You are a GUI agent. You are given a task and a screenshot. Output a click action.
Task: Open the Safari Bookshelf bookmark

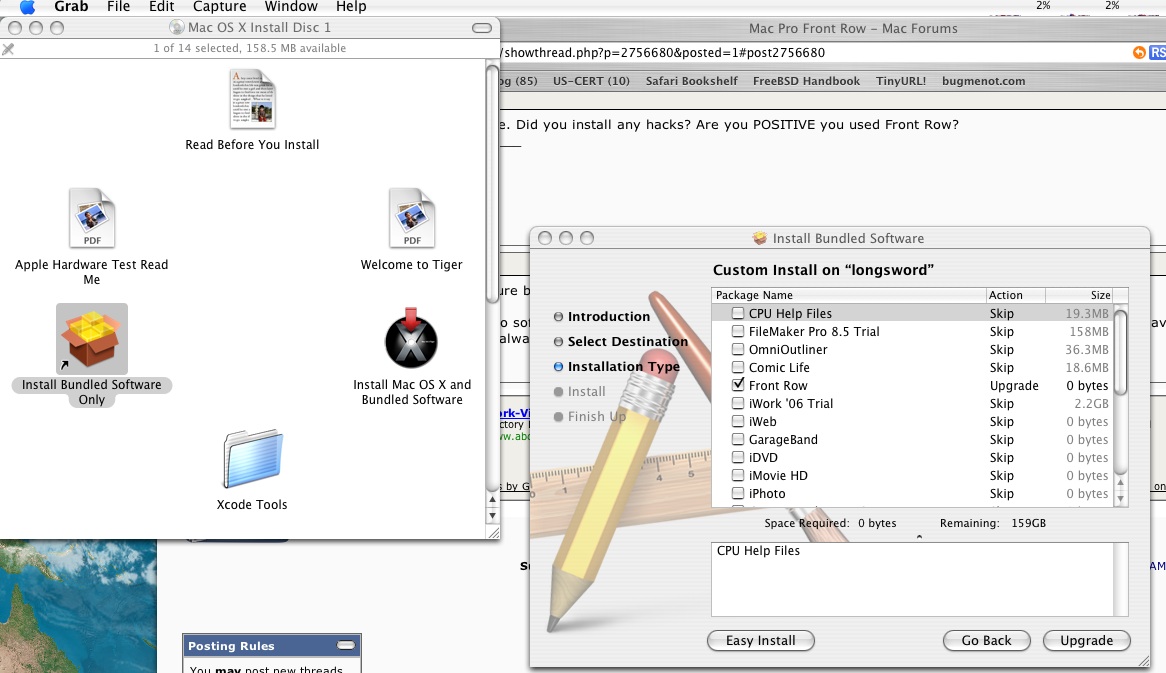pos(692,81)
